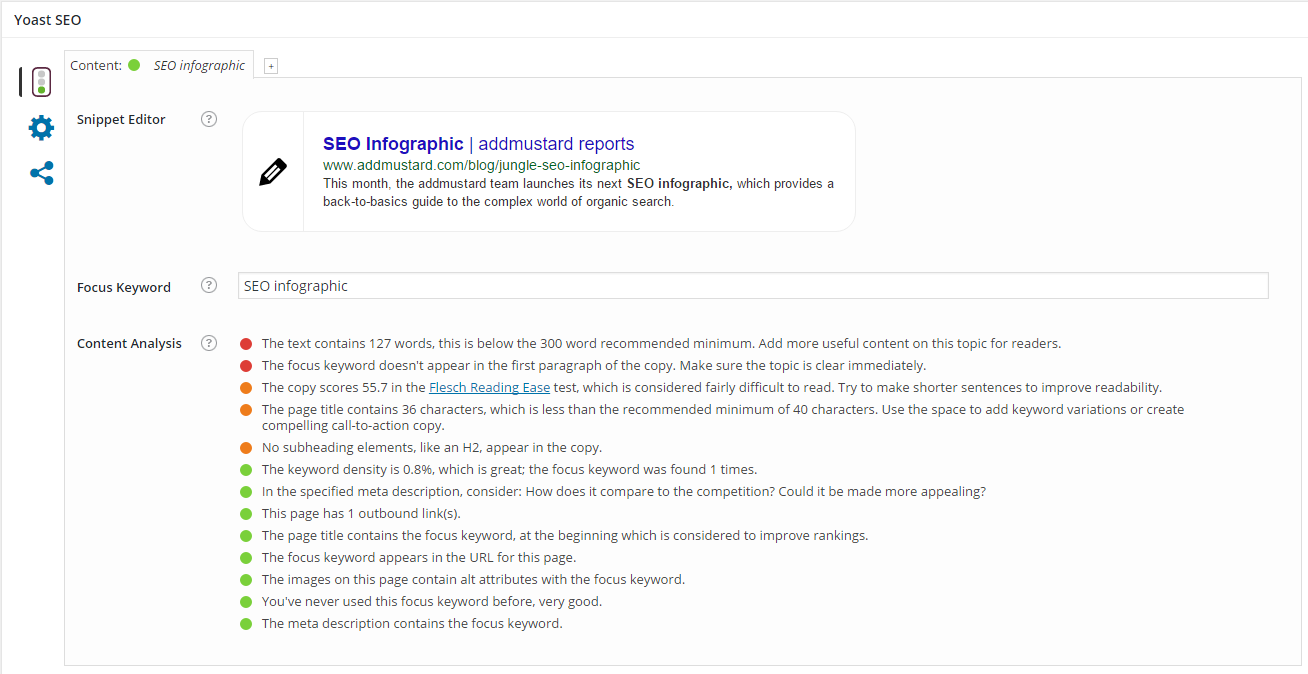Click the green bullet for image alt attributes
1308x674 pixels.
(246, 580)
